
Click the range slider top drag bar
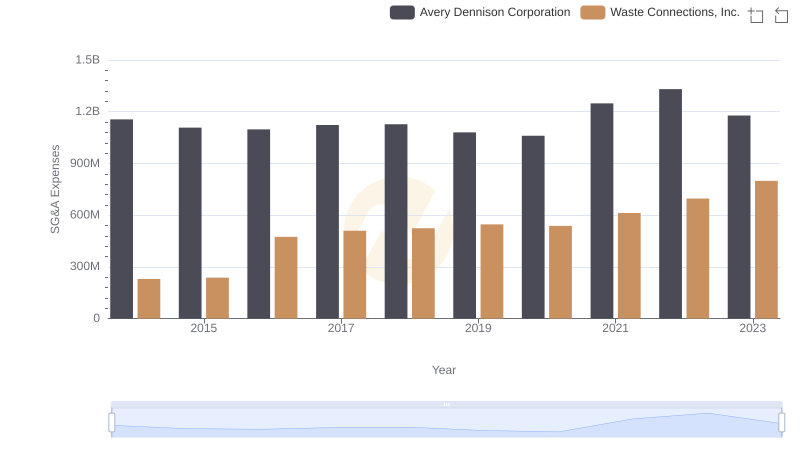446,404
